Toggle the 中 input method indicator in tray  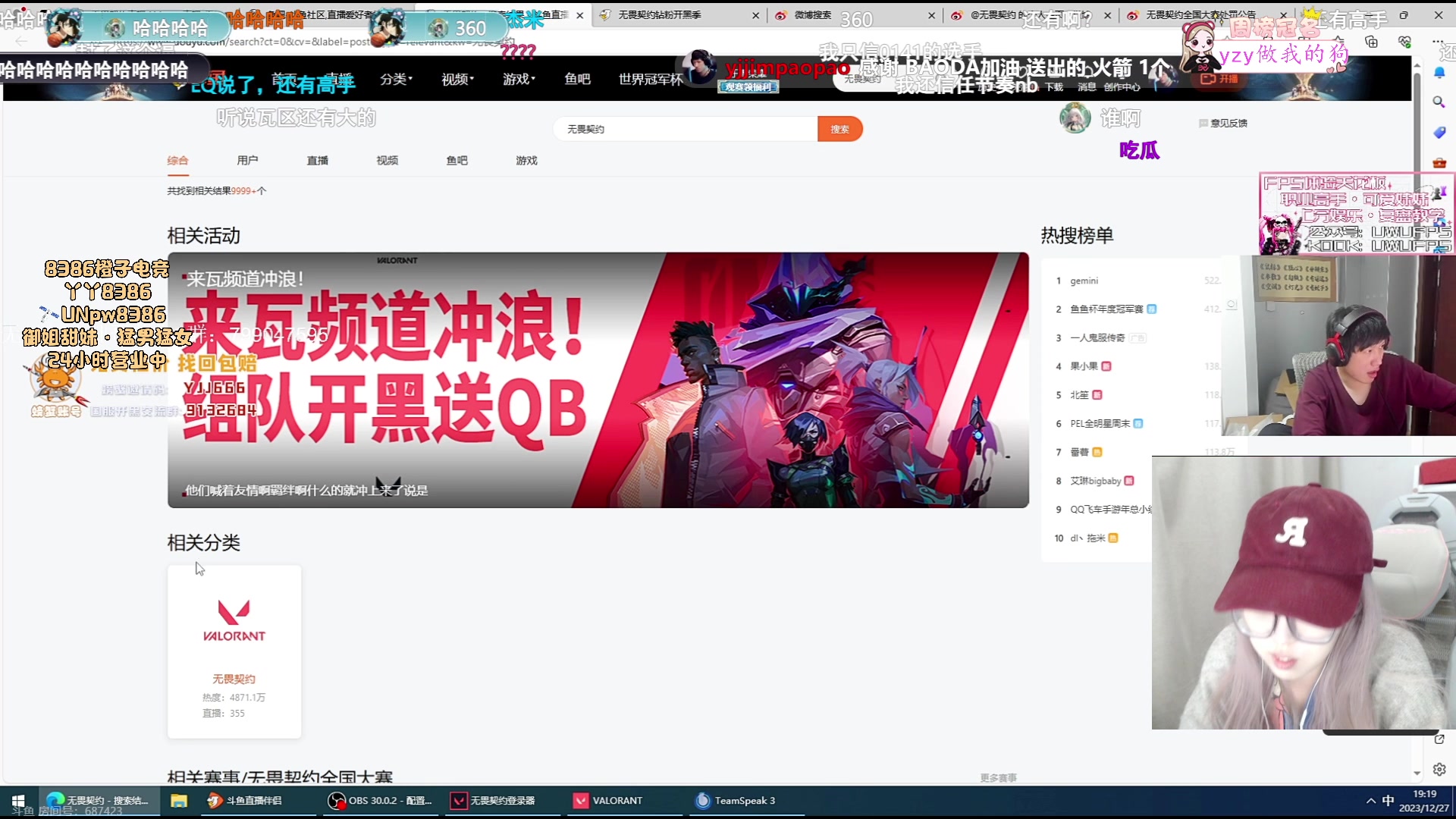pos(1388,801)
